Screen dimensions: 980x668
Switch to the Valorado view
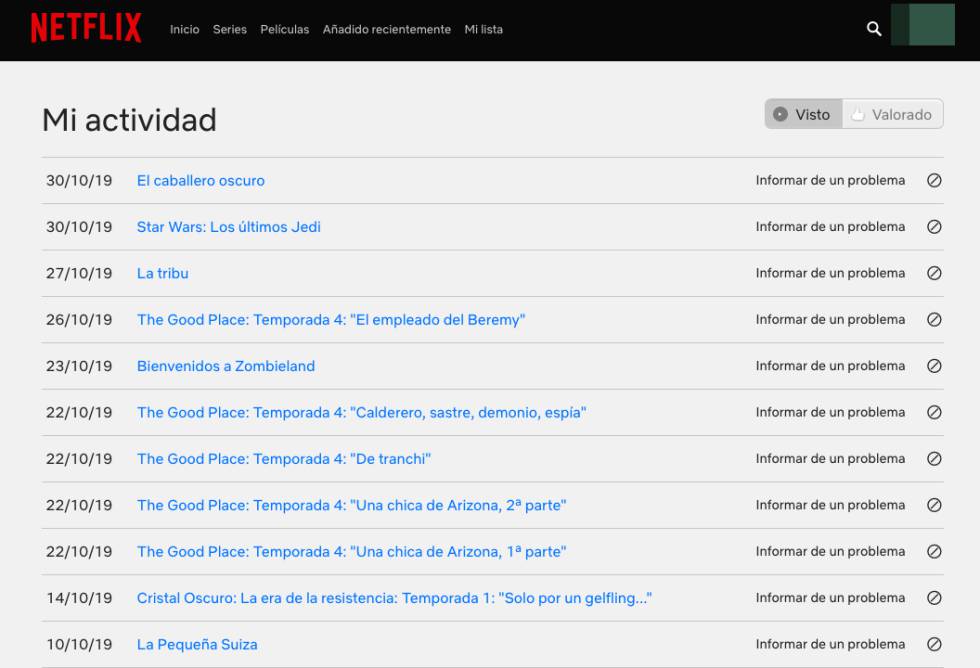pos(892,114)
